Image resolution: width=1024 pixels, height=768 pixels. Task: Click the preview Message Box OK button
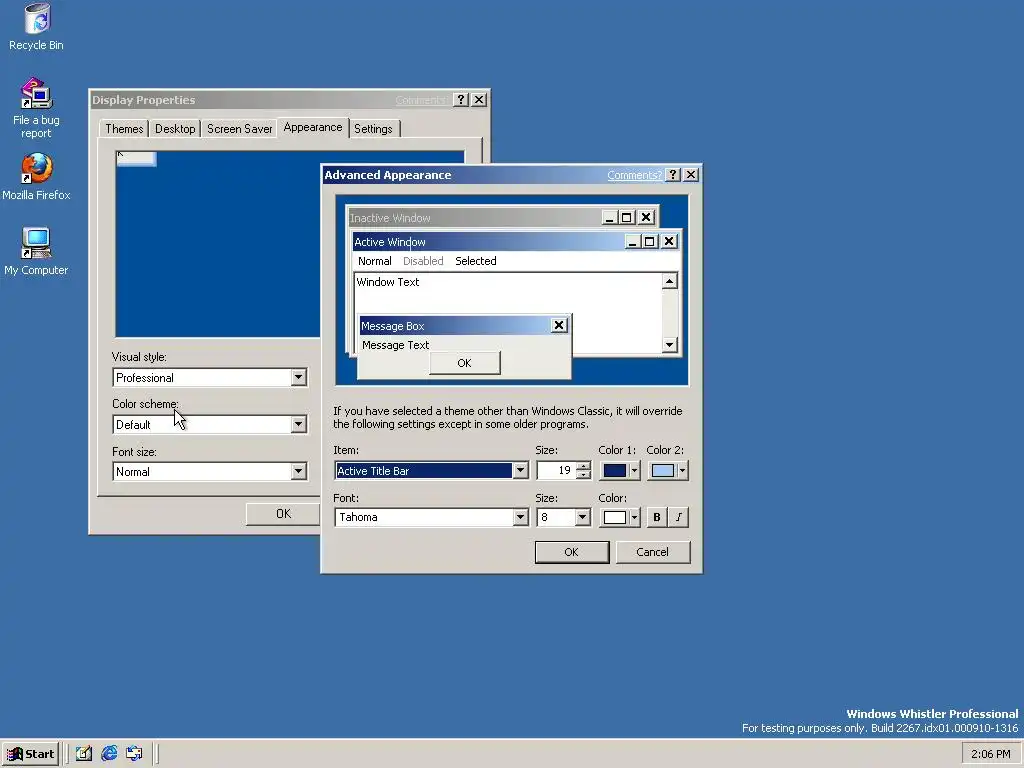click(464, 363)
